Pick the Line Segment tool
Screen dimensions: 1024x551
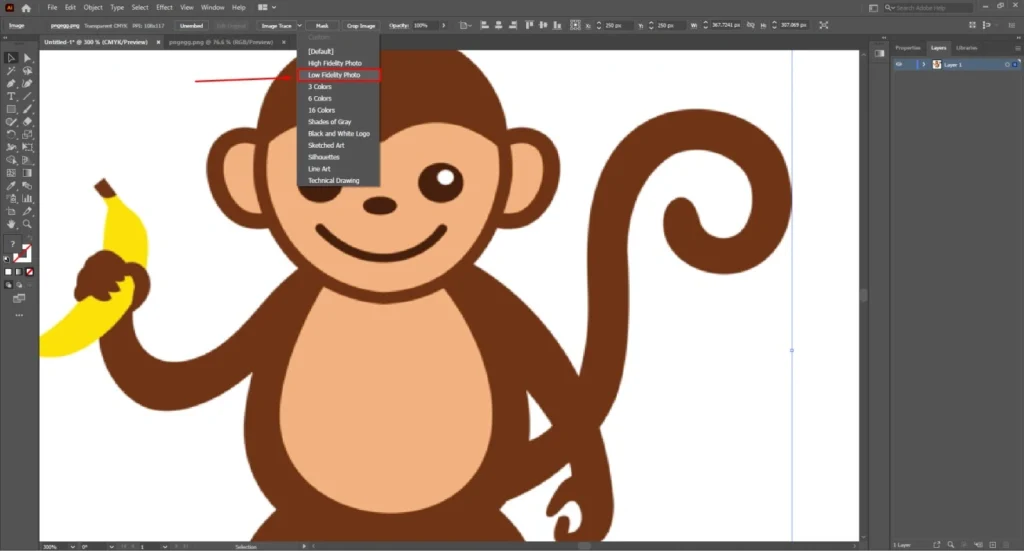click(27, 96)
